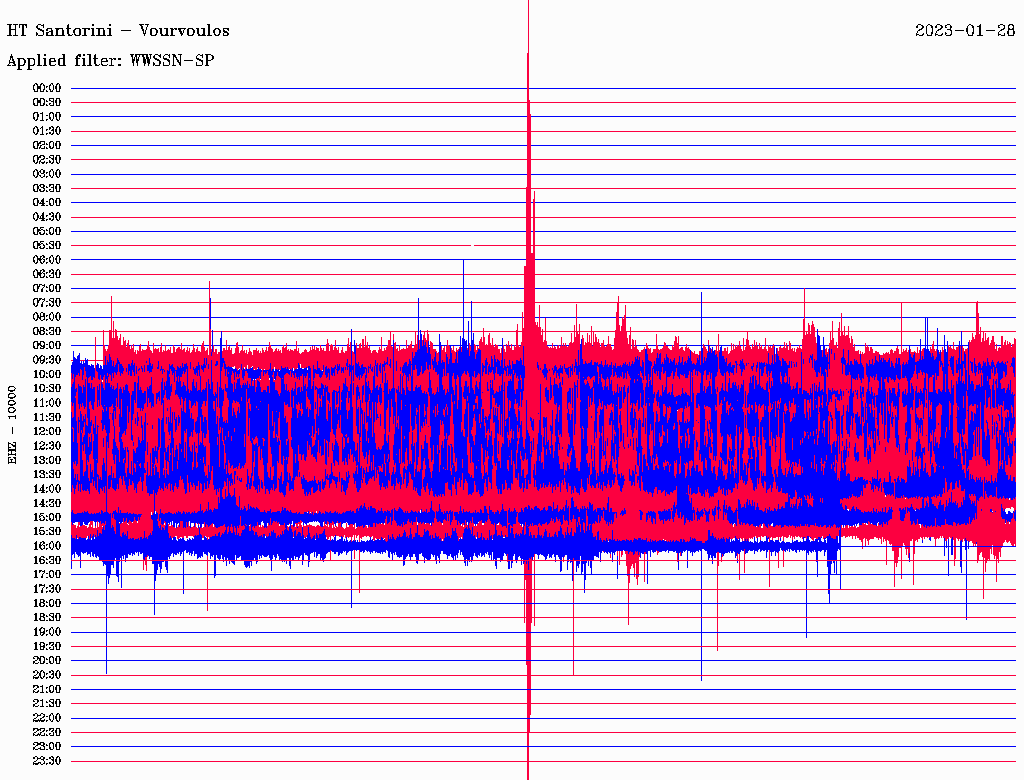Click the 02:30 time label
This screenshot has width=1024, height=780.
(x=47, y=159)
